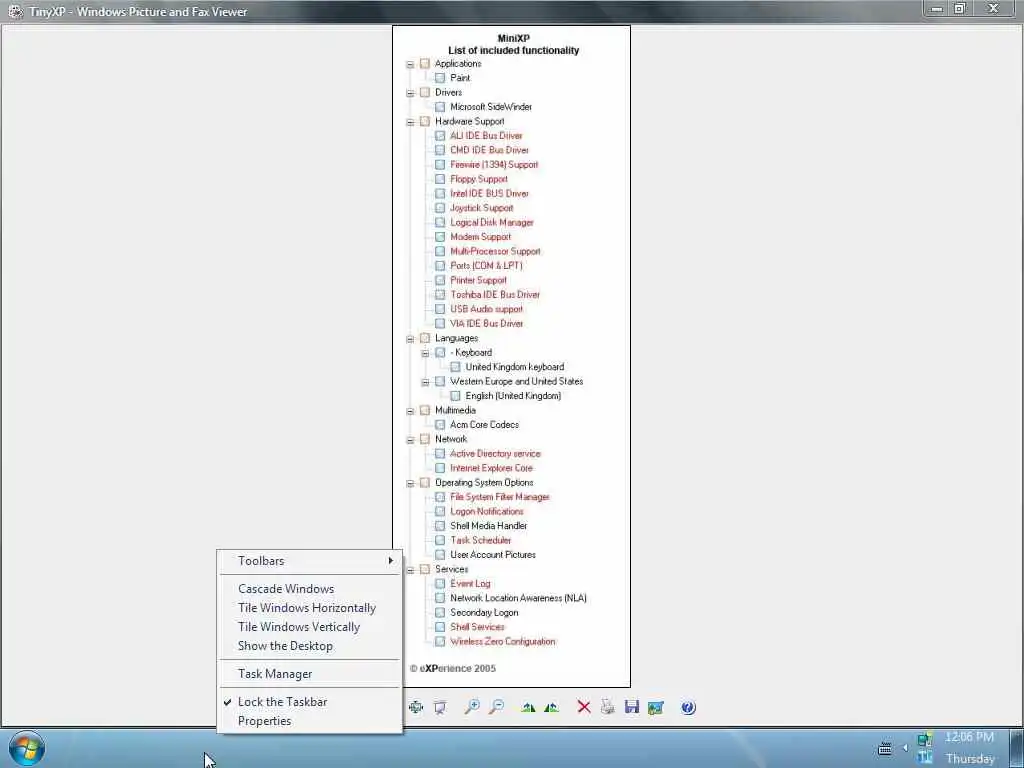Collapse Western Europe and United States node
This screenshot has width=1024, height=768.
(425, 381)
